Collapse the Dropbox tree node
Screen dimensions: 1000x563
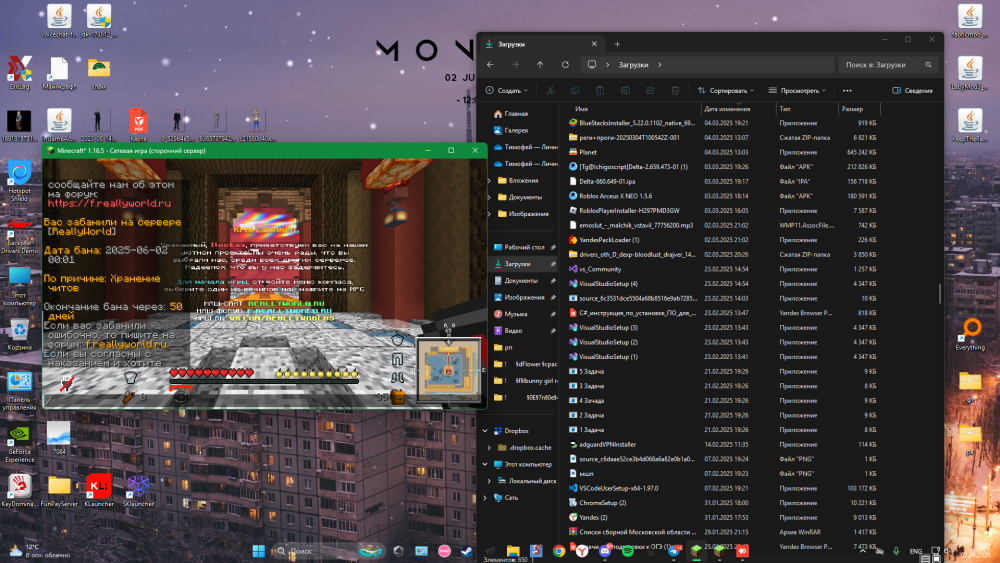click(x=485, y=431)
